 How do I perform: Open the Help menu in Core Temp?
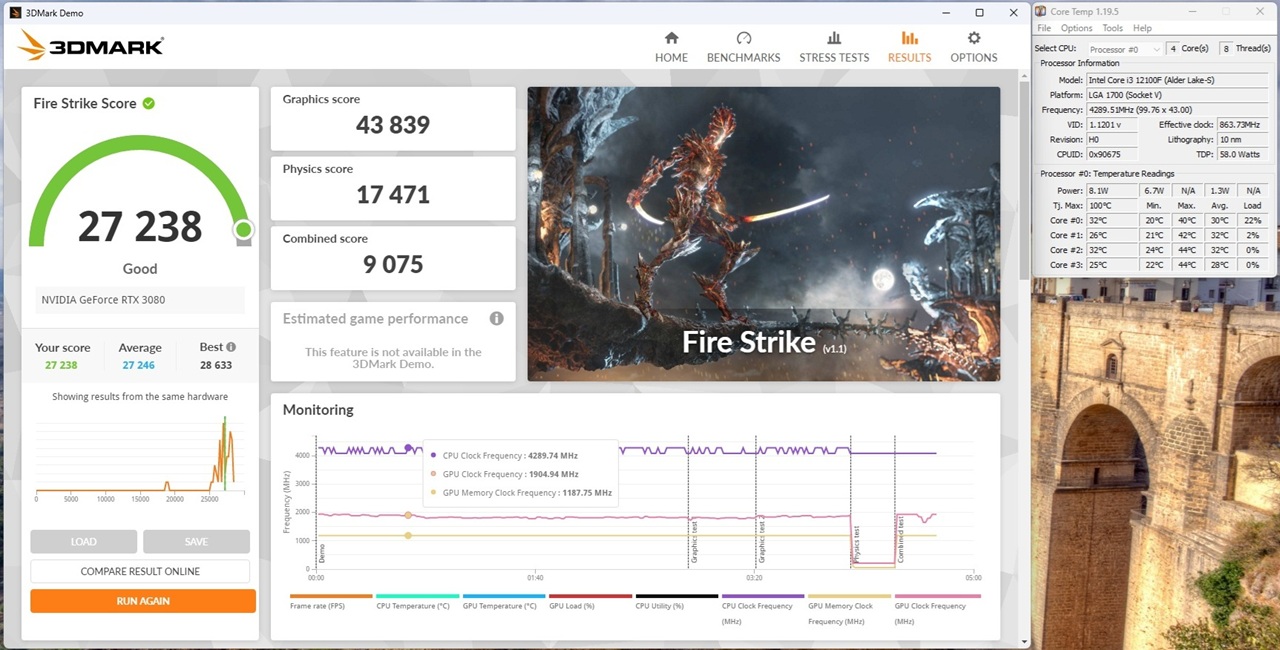1142,28
